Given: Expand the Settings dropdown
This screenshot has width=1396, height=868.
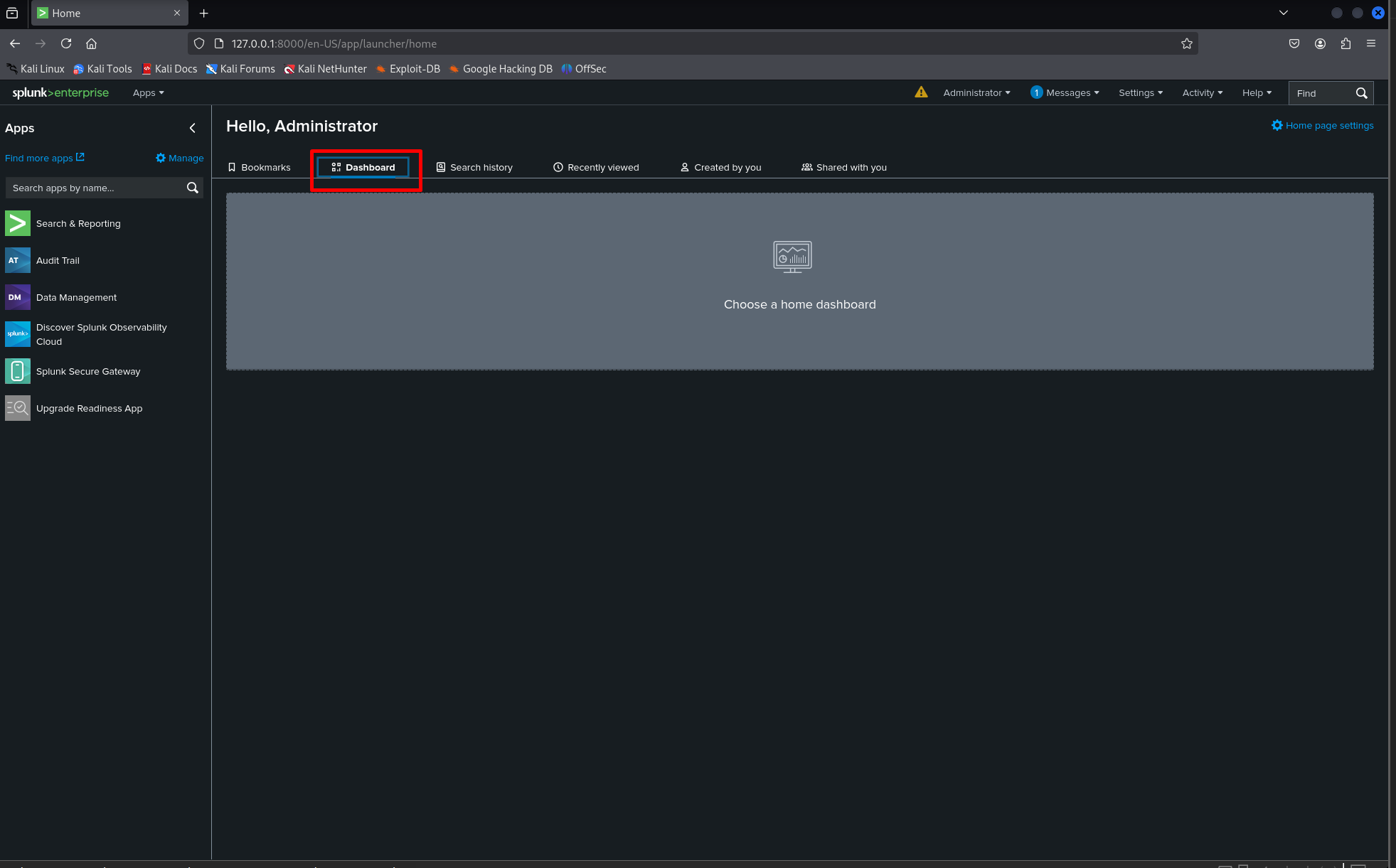Looking at the screenshot, I should point(1140,92).
